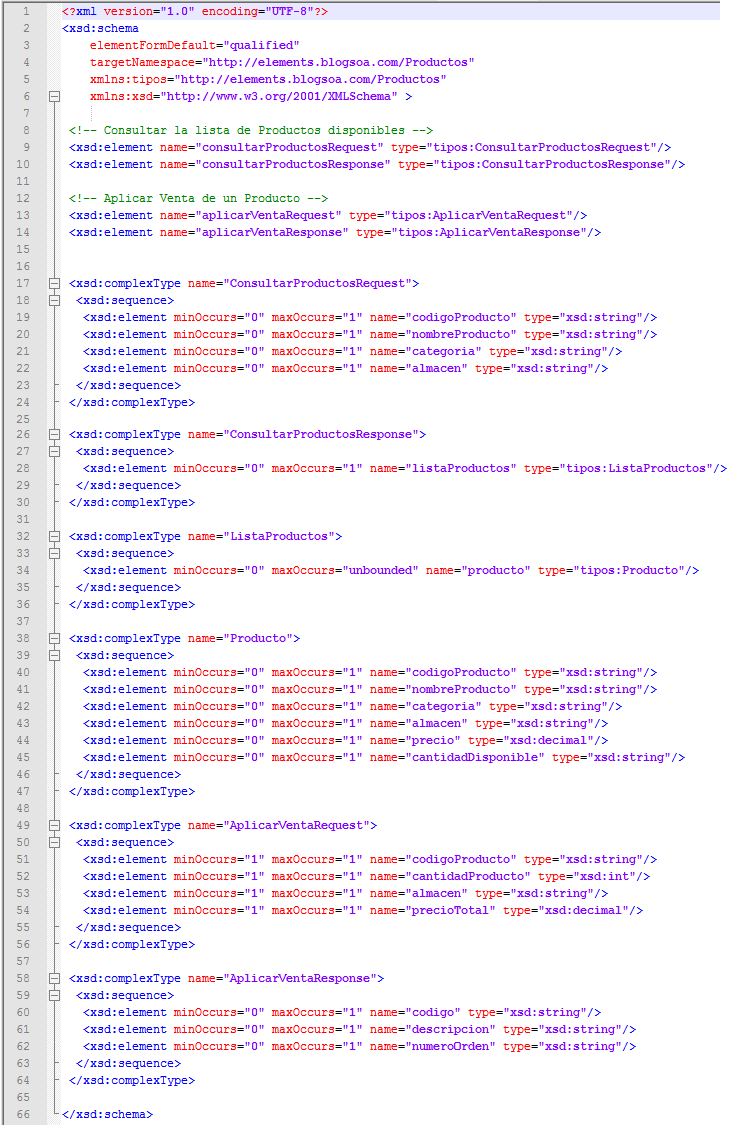Click the consultarProductosResponse element name
Image resolution: width=733 pixels, height=1125 pixels.
coord(293,164)
